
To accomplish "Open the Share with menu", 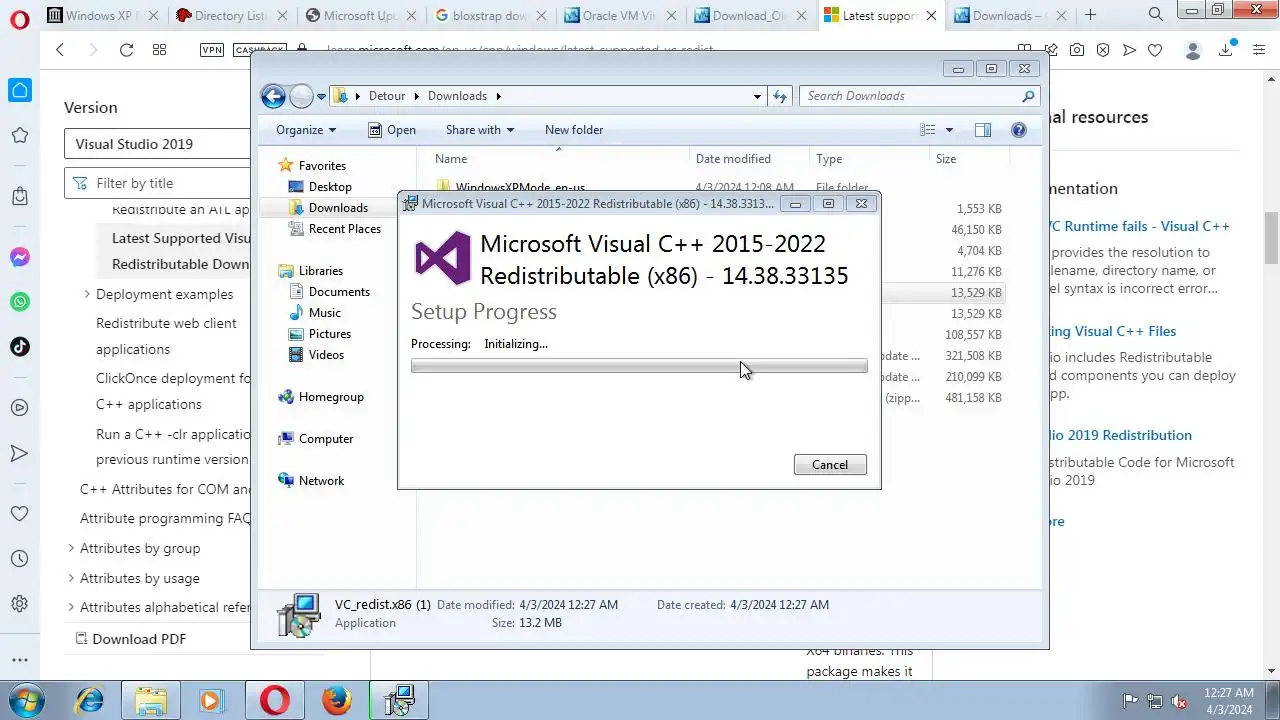I will 479,130.
